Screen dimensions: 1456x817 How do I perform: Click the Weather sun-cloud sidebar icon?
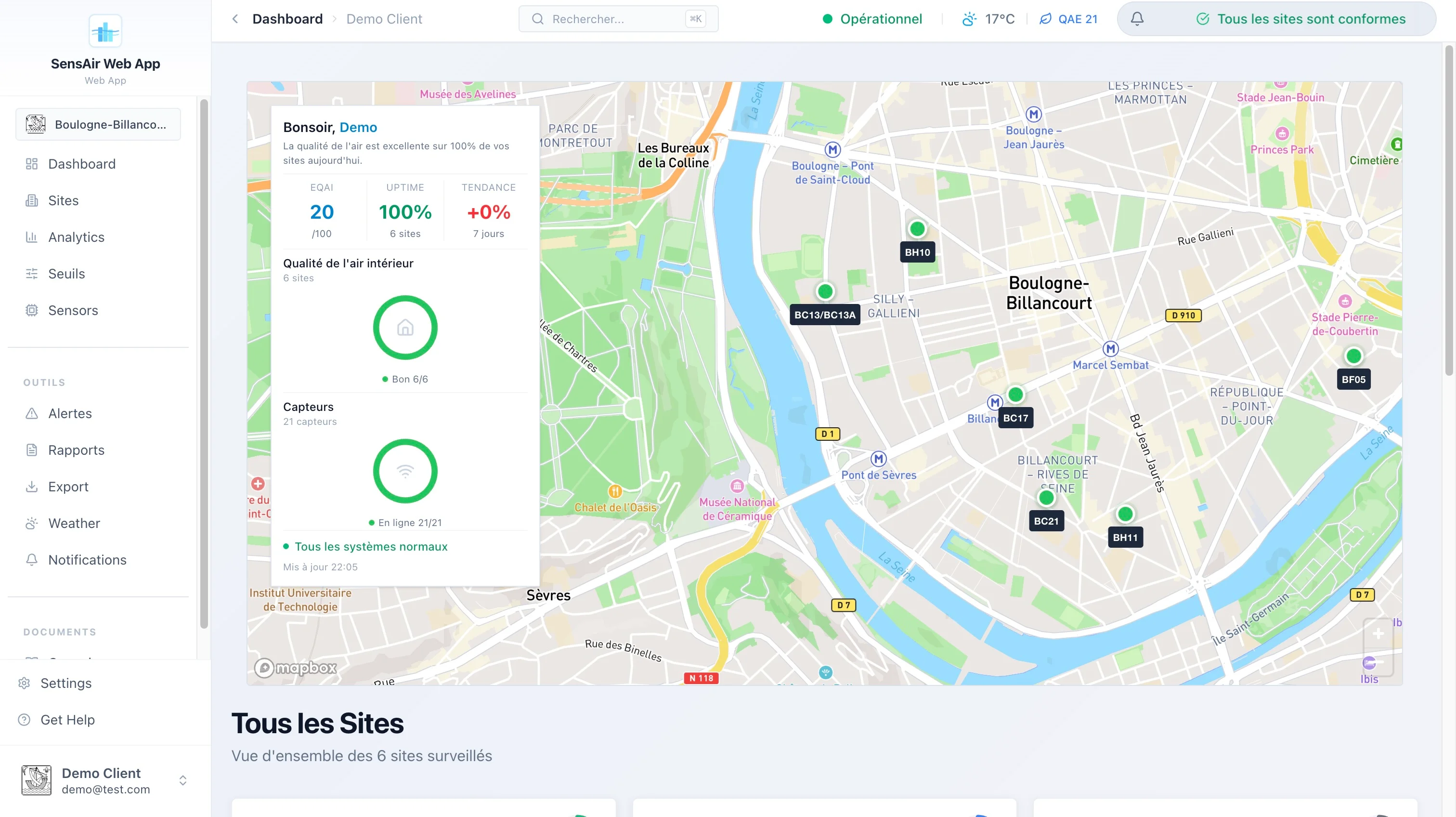[x=32, y=524]
